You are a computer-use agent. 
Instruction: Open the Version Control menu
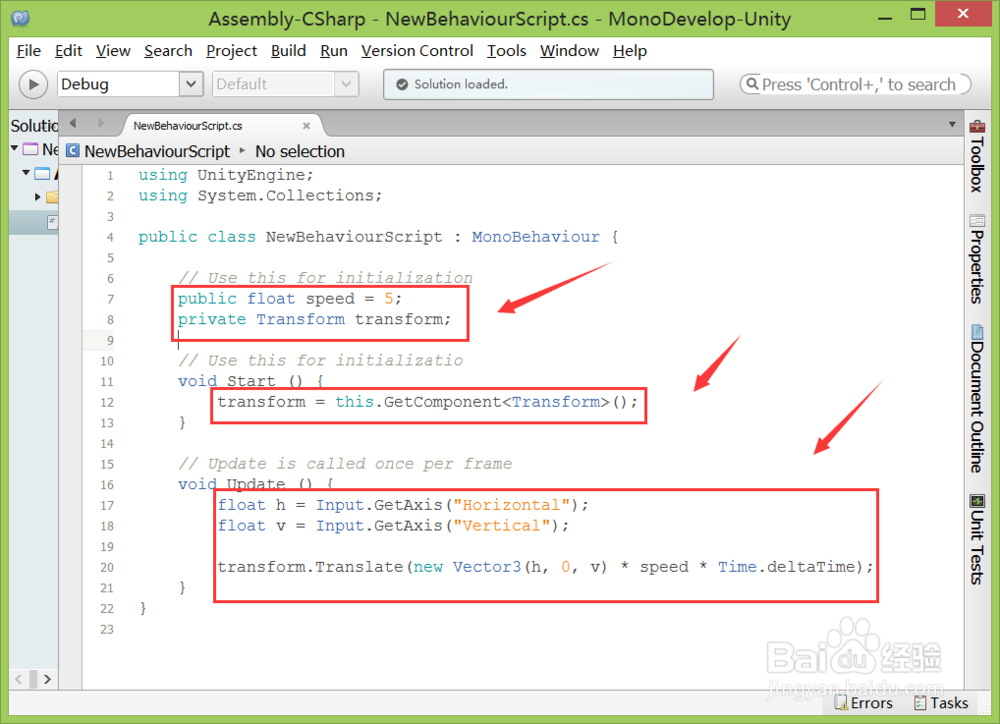[x=417, y=51]
